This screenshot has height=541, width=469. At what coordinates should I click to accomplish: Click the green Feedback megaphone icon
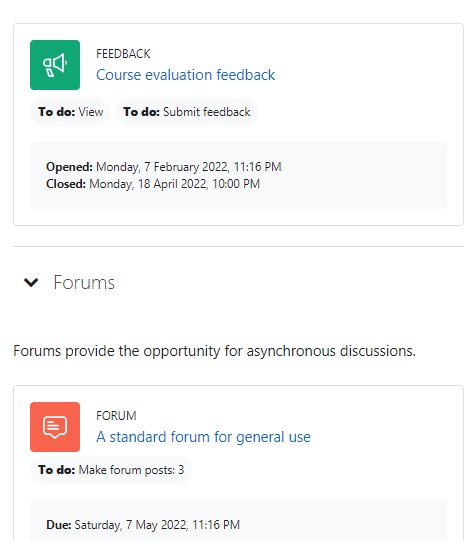[x=55, y=65]
